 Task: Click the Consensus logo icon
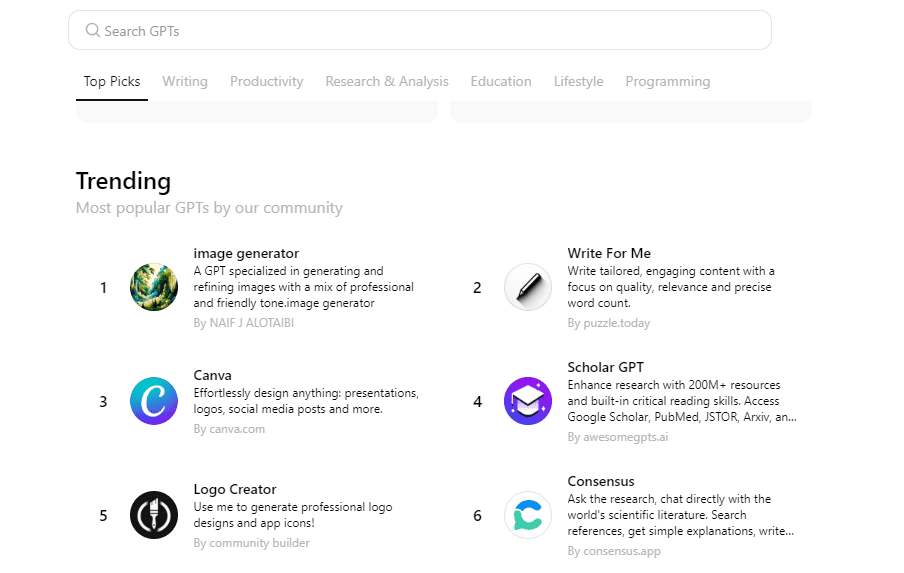click(x=527, y=515)
